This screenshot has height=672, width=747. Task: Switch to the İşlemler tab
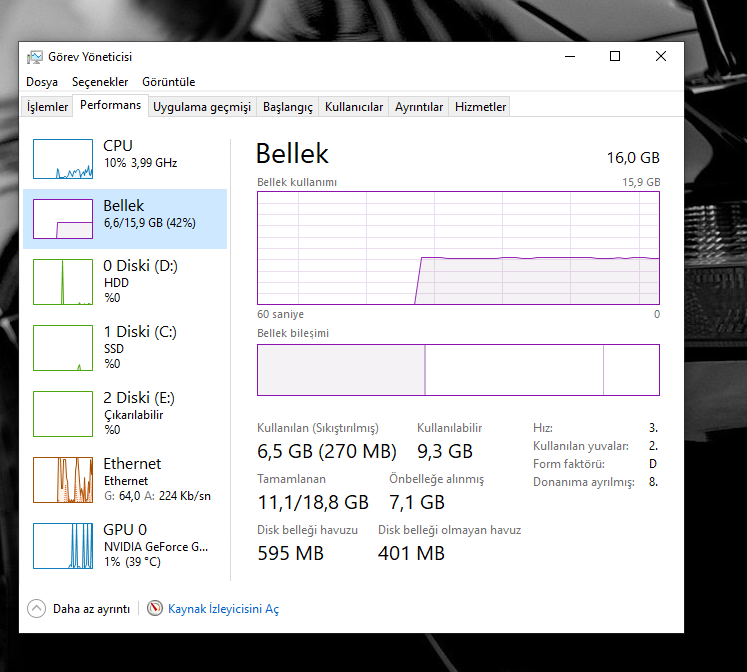tap(47, 107)
